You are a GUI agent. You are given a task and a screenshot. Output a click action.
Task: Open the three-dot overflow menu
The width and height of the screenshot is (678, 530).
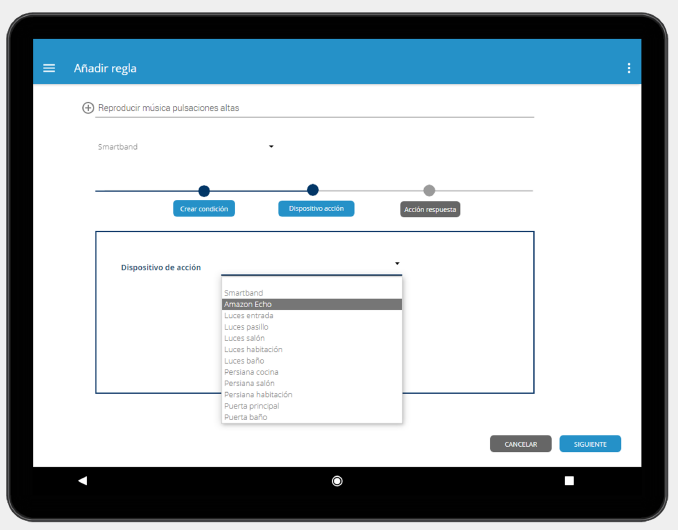629,68
